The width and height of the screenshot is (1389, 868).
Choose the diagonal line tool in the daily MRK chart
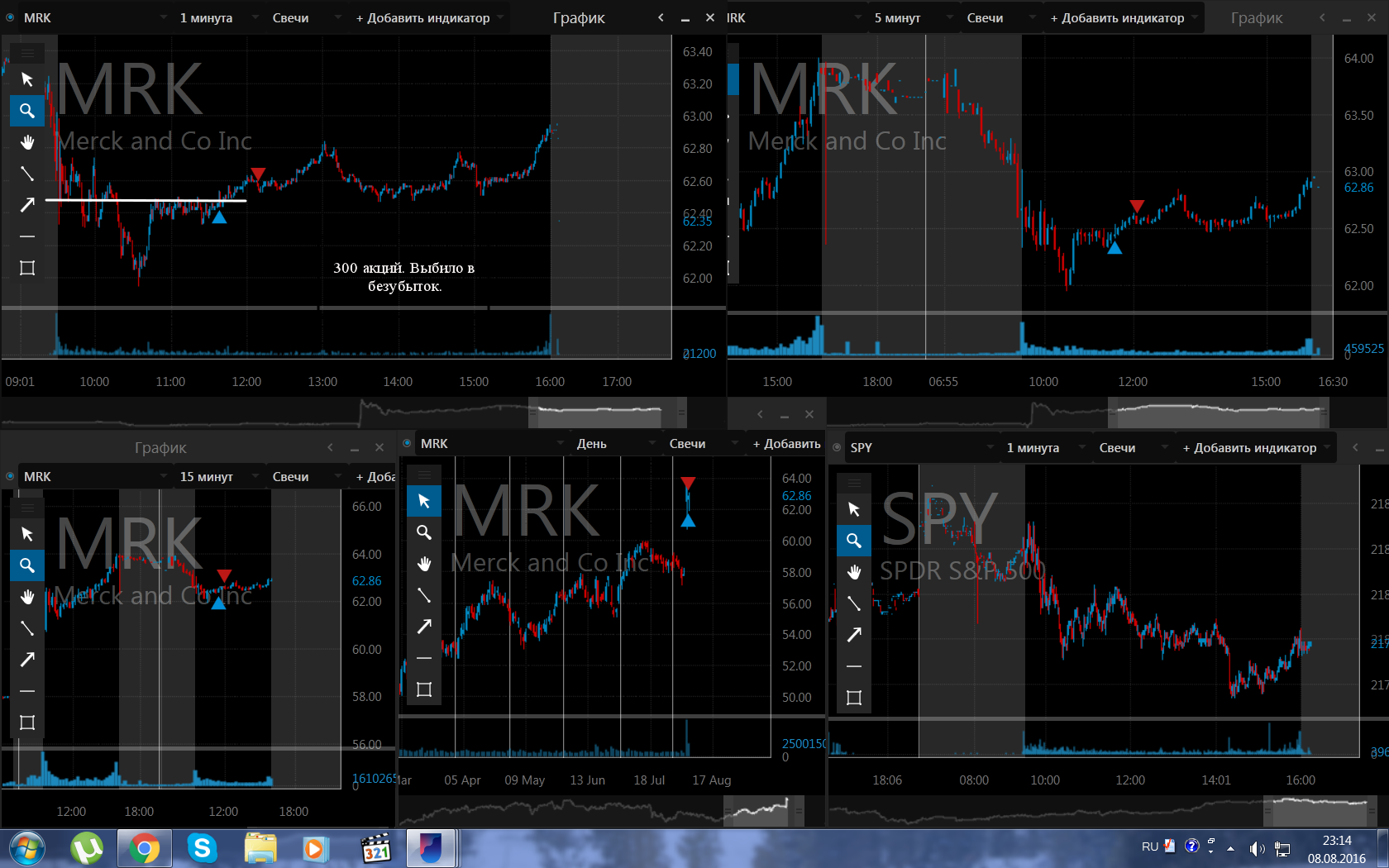(x=424, y=595)
